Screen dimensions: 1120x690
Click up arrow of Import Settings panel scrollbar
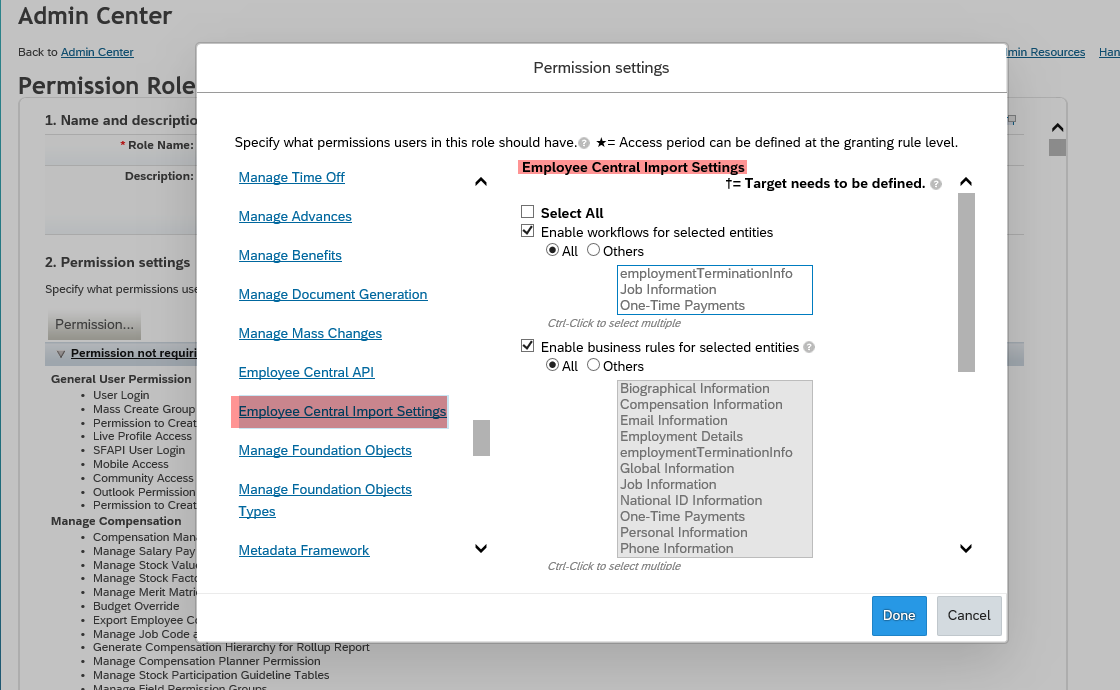pos(966,181)
